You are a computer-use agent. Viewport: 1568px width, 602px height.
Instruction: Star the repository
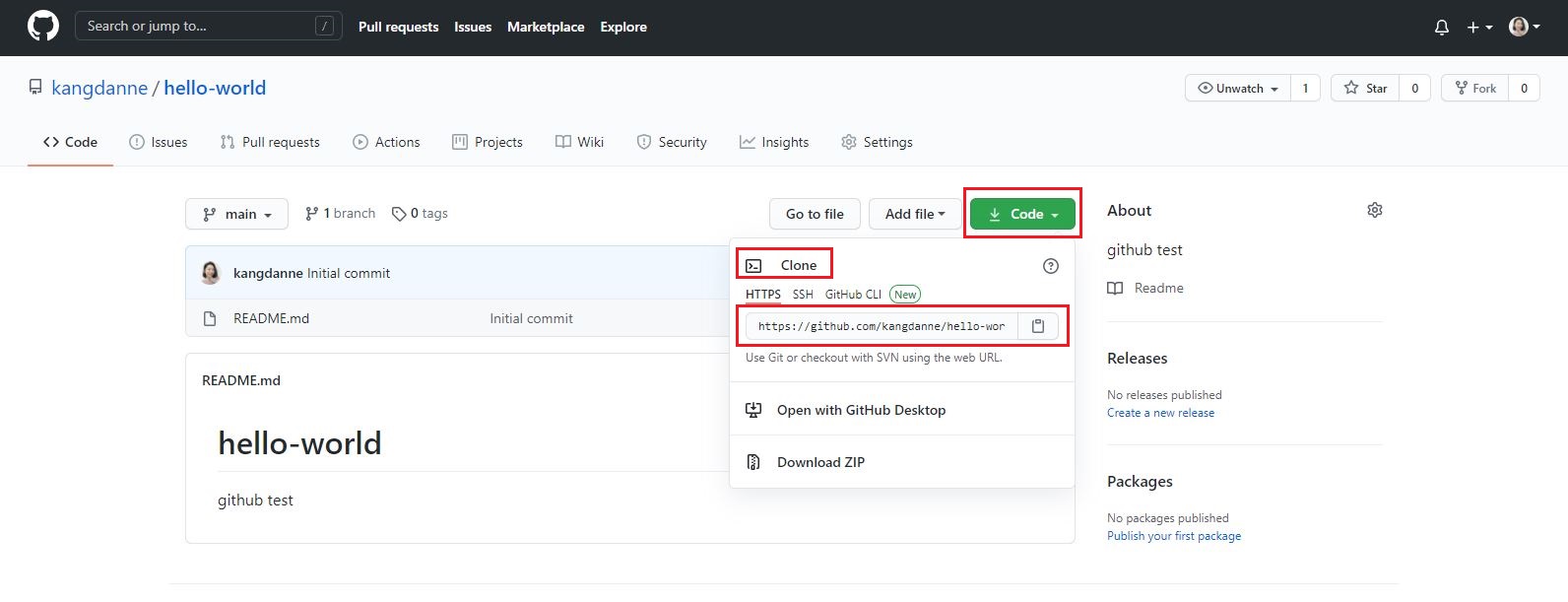1365,88
